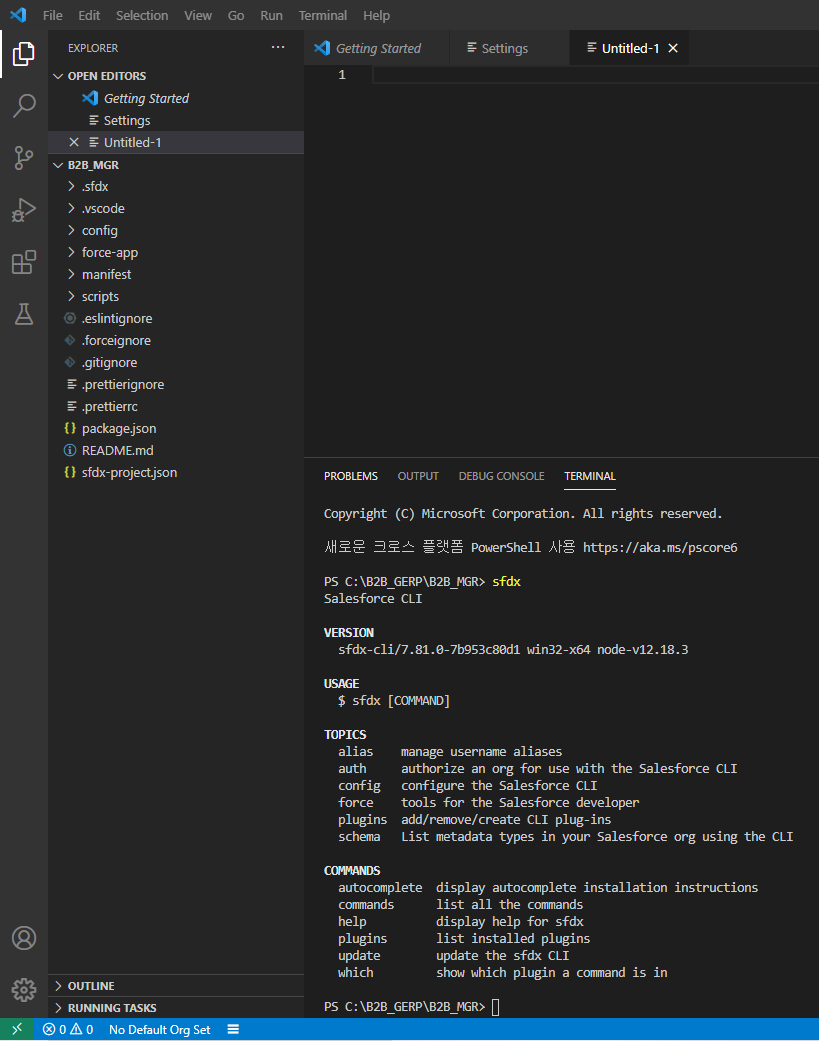Click No Default Org Set in status bar
The image size is (819, 1041).
tap(159, 1029)
